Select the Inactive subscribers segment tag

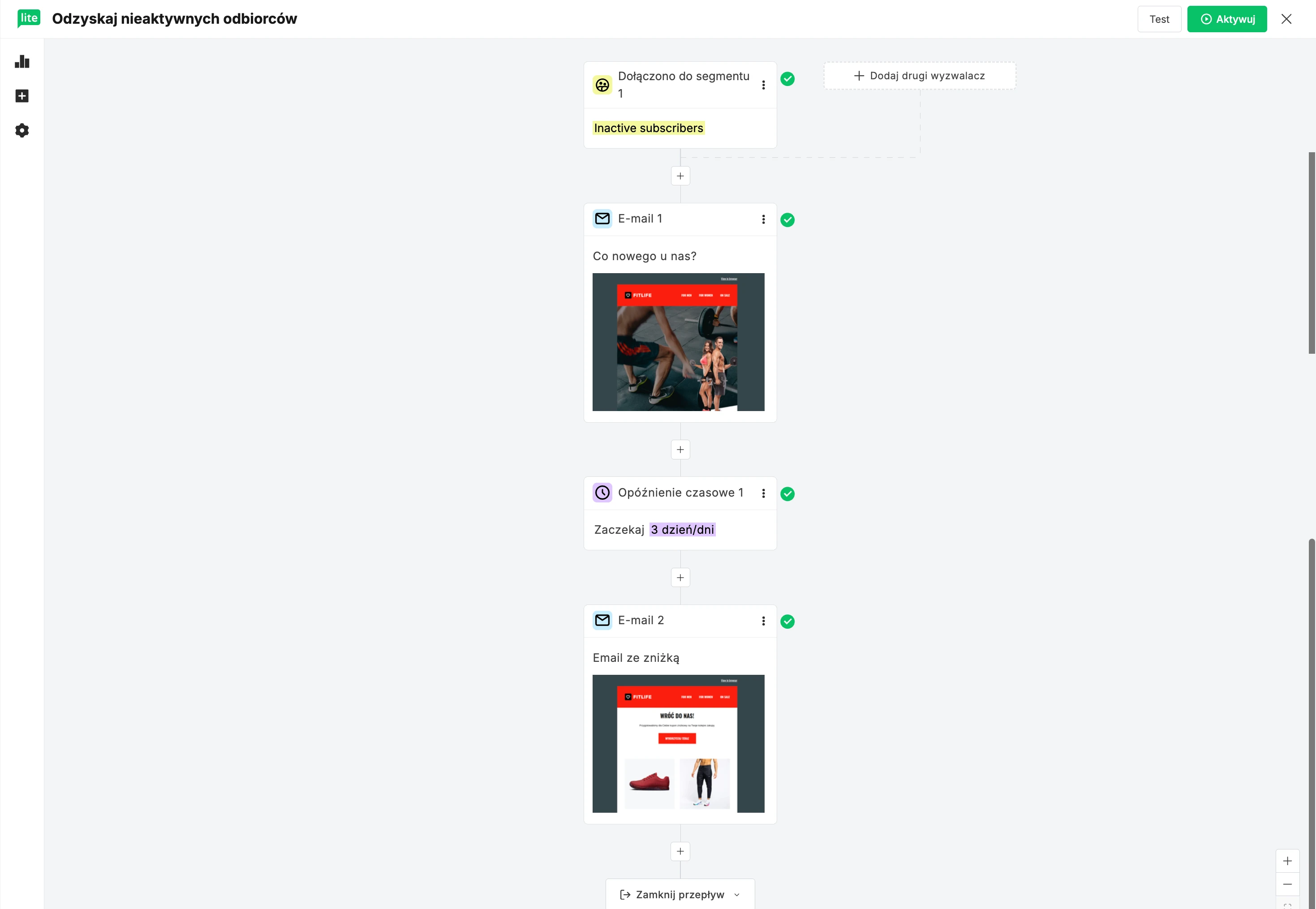tap(648, 128)
